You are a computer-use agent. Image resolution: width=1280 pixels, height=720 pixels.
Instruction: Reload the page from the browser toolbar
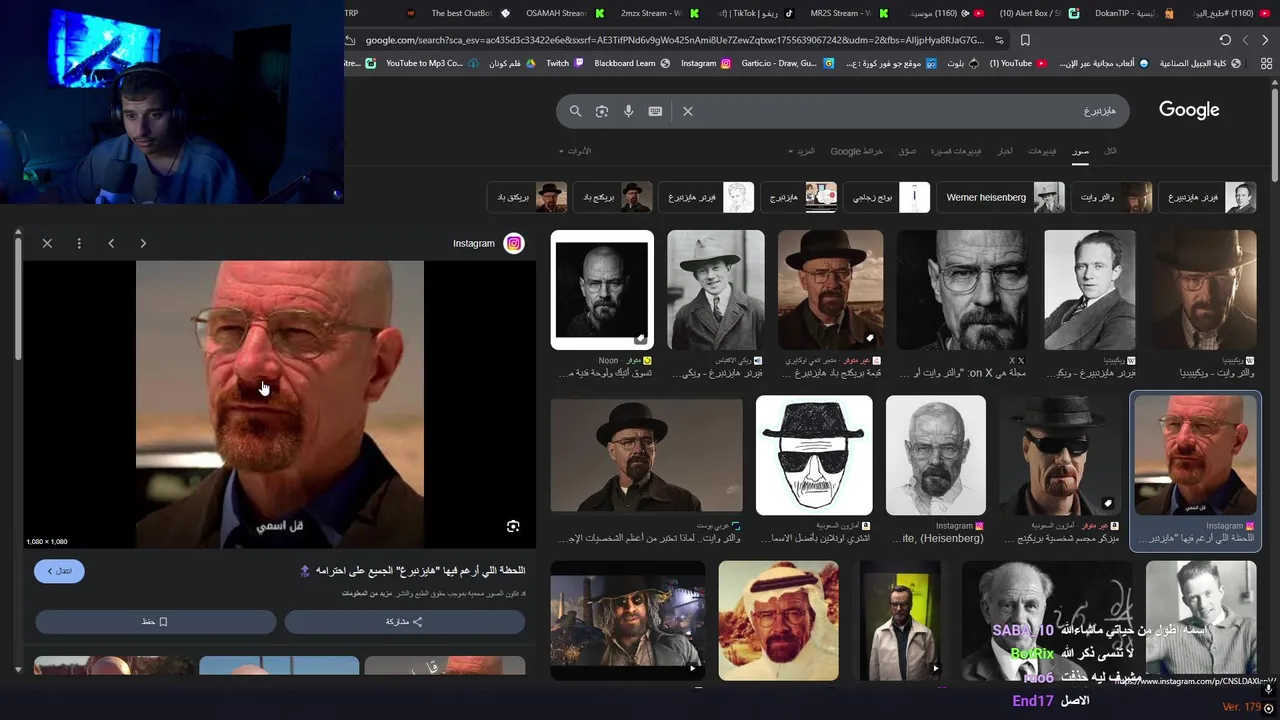pyautogui.click(x=1225, y=40)
